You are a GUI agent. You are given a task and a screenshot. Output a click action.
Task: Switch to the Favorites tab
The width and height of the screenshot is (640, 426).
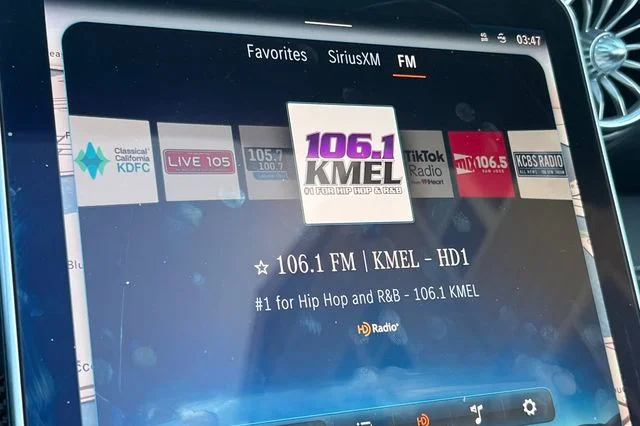coord(277,53)
